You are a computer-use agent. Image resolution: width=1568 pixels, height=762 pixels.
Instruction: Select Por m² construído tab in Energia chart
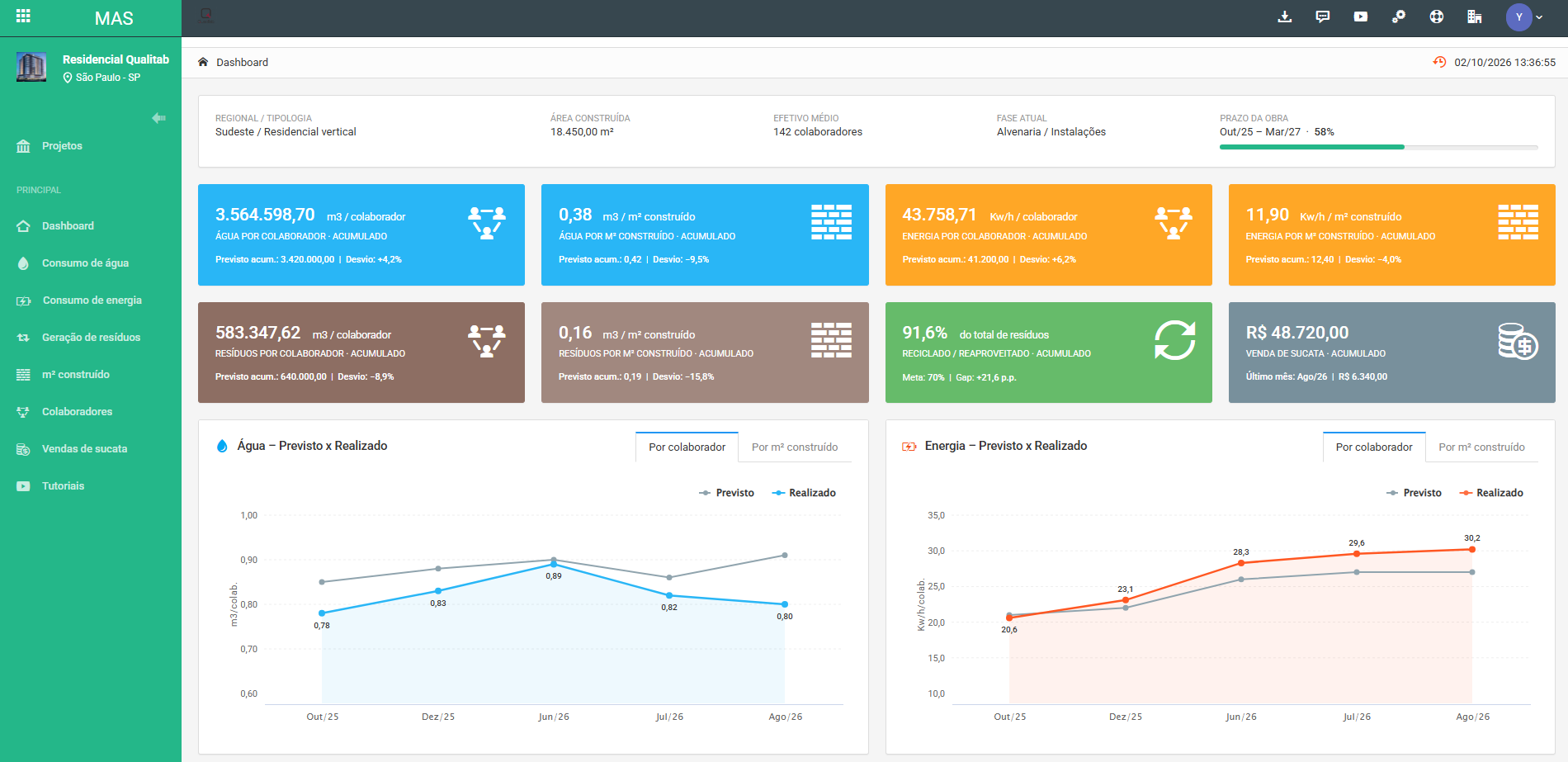click(x=1481, y=447)
